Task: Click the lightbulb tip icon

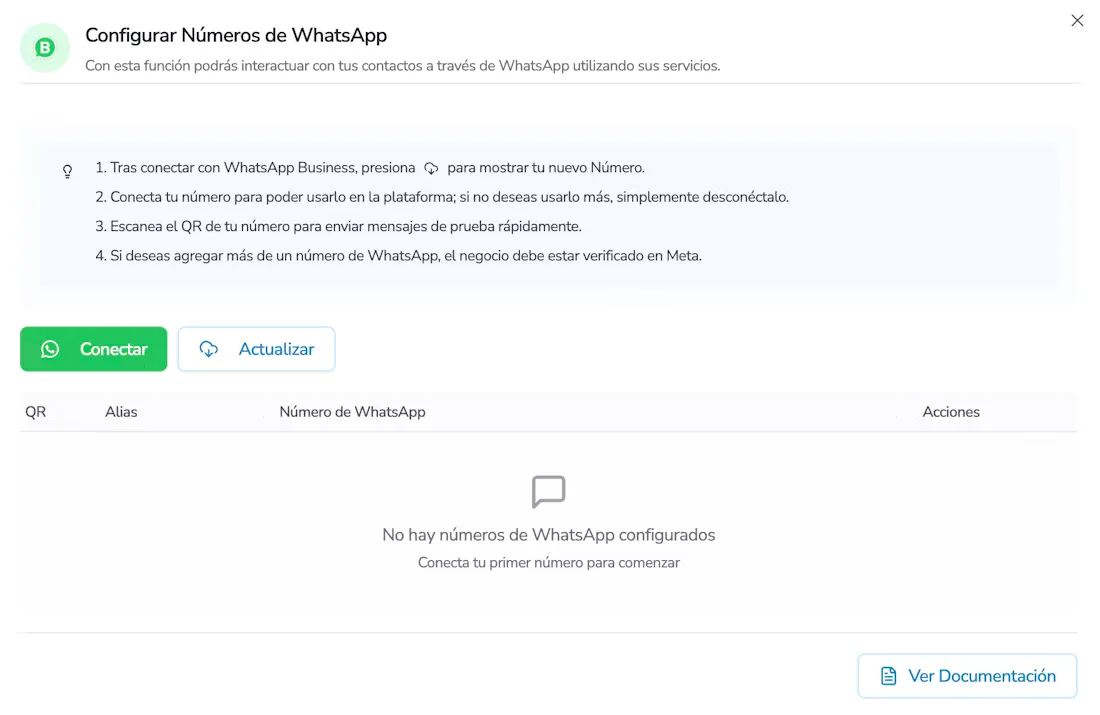Action: [x=67, y=171]
